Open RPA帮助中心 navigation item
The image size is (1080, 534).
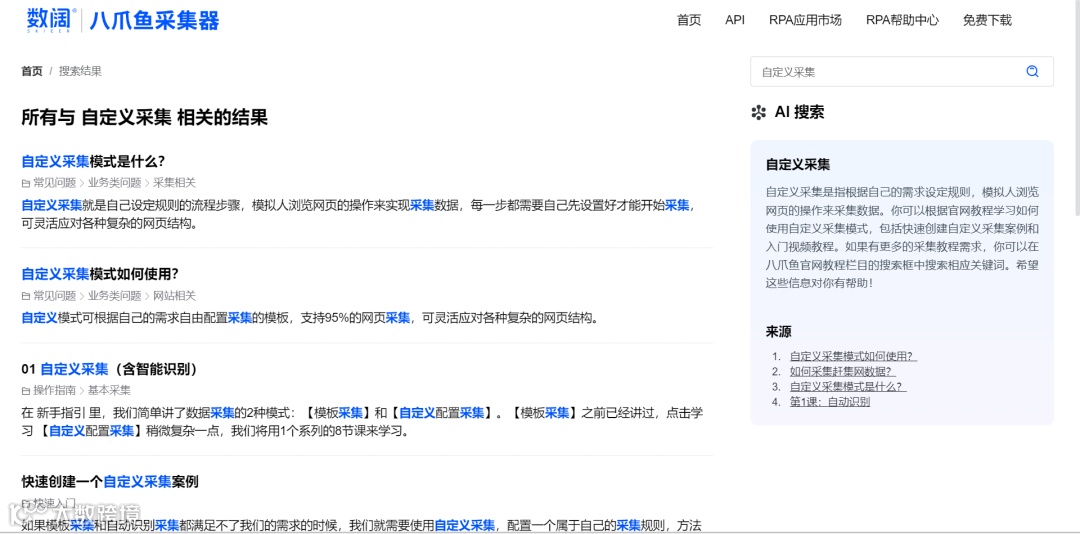[902, 20]
